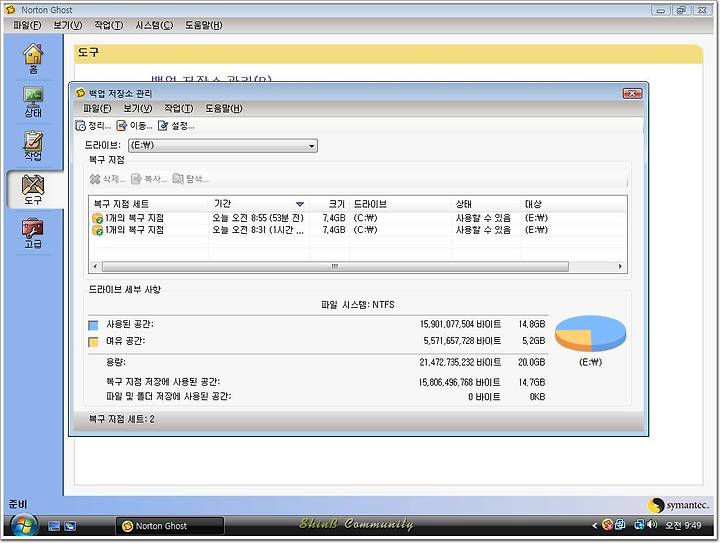The image size is (720, 543).
Task: Click the '파일 시스템: NTFS' text
Action: (358, 305)
